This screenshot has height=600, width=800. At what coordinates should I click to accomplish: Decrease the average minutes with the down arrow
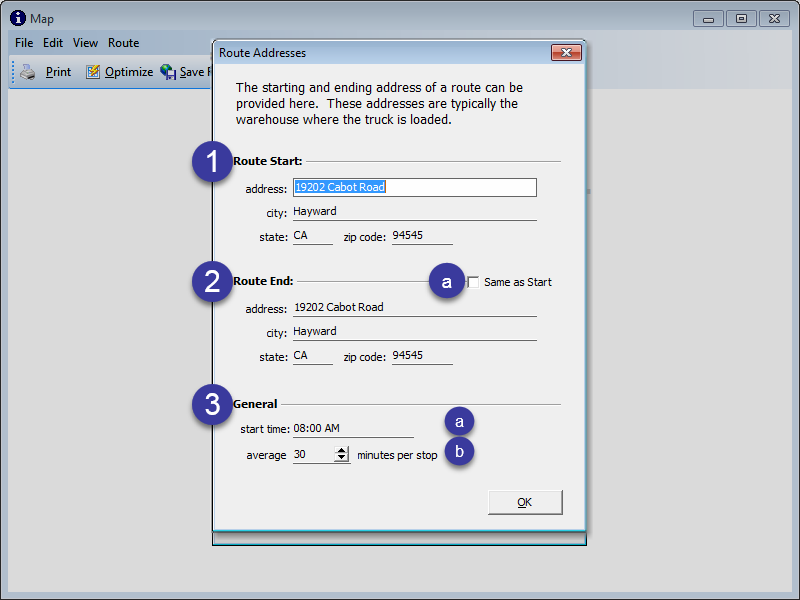point(342,458)
